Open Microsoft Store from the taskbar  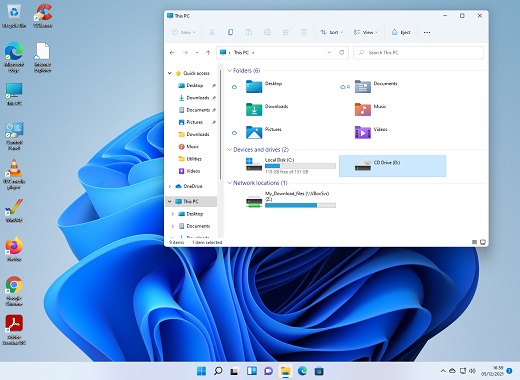pyautogui.click(x=319, y=371)
